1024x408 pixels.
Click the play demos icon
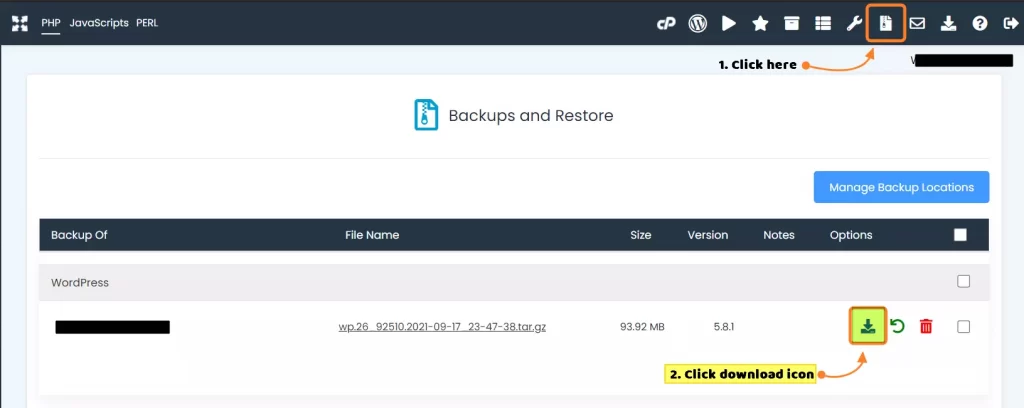point(729,24)
